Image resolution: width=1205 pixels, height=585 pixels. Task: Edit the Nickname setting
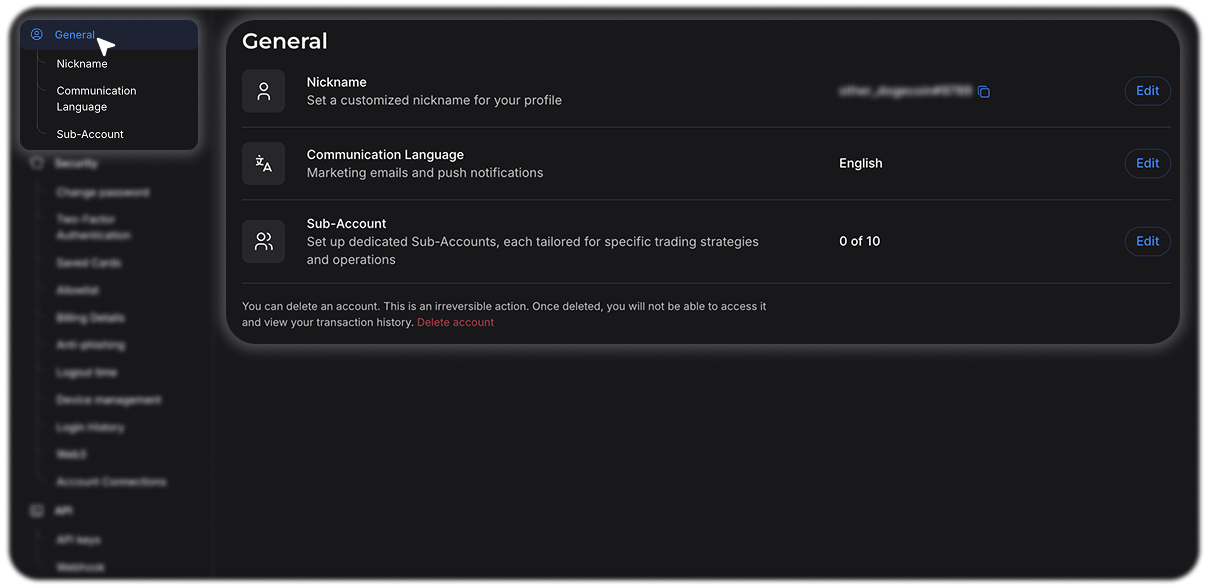point(1147,91)
